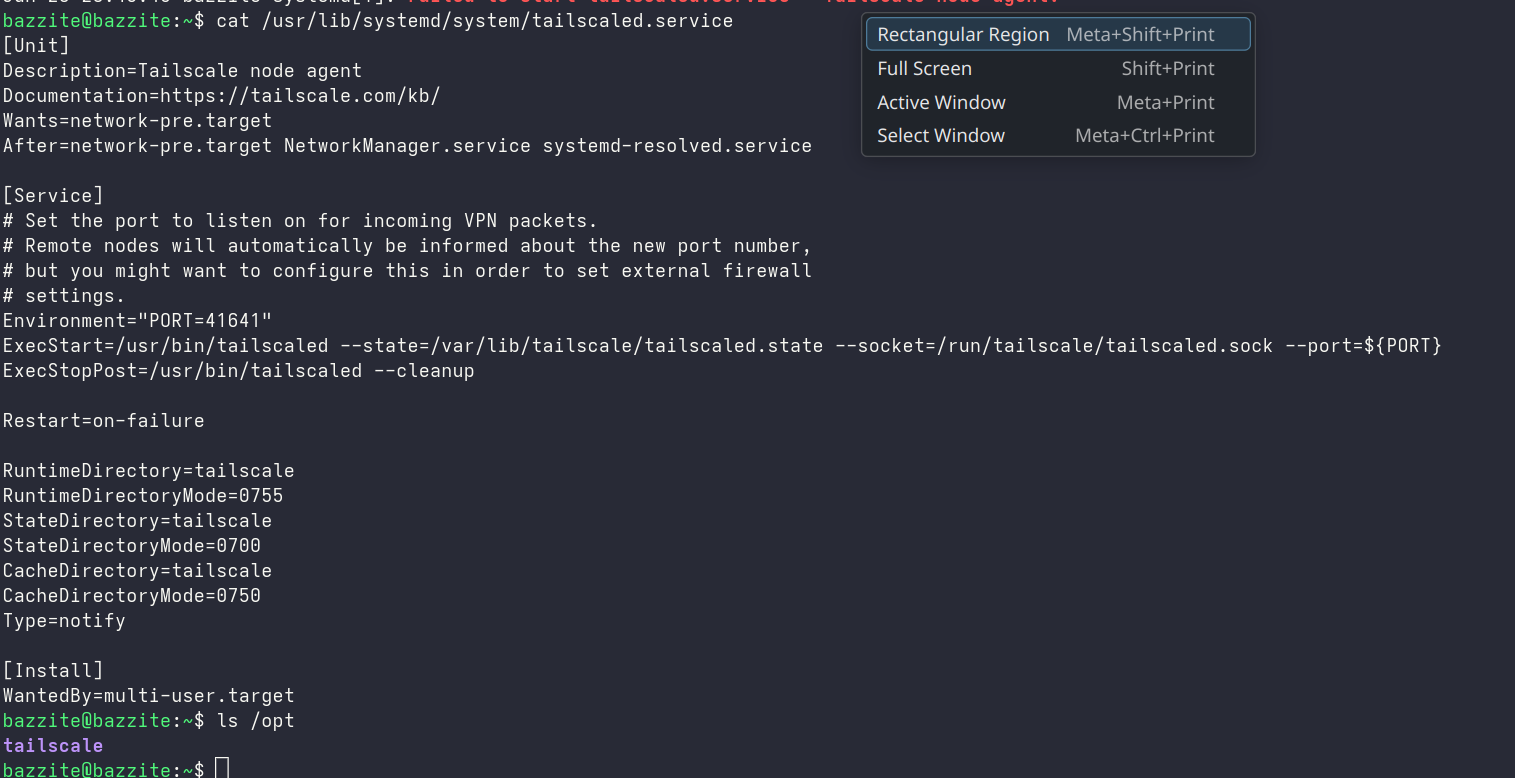The height and width of the screenshot is (778, 1515).
Task: Place cursor at the final terminal prompt
Action: 222,769
